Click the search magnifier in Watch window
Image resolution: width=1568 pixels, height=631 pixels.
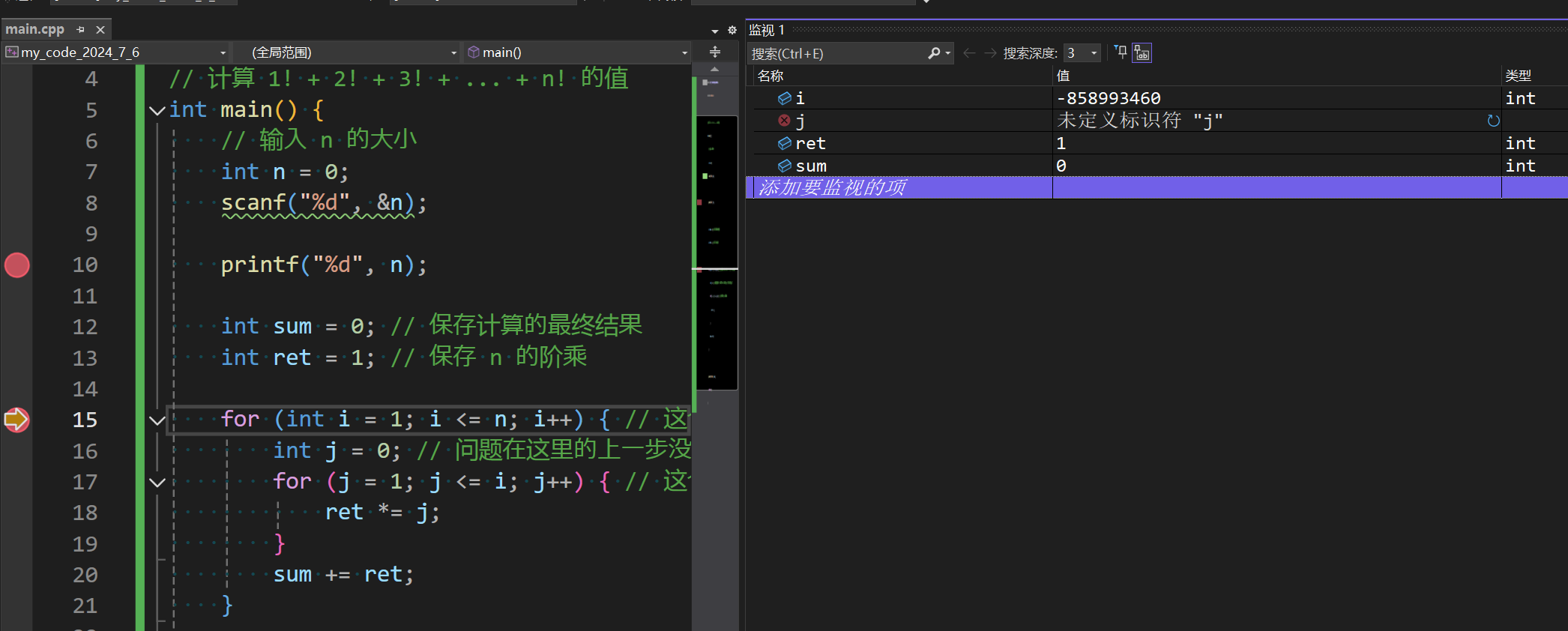[x=934, y=53]
